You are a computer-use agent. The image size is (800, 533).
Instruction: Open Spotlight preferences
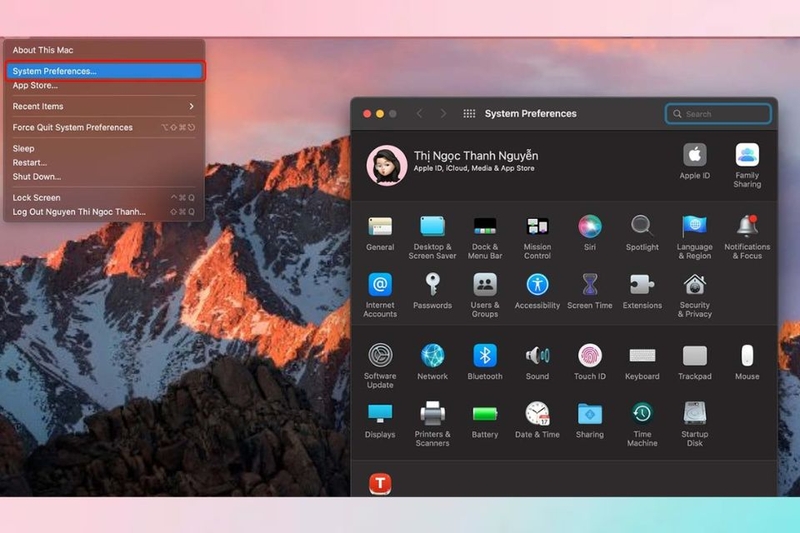(x=642, y=233)
